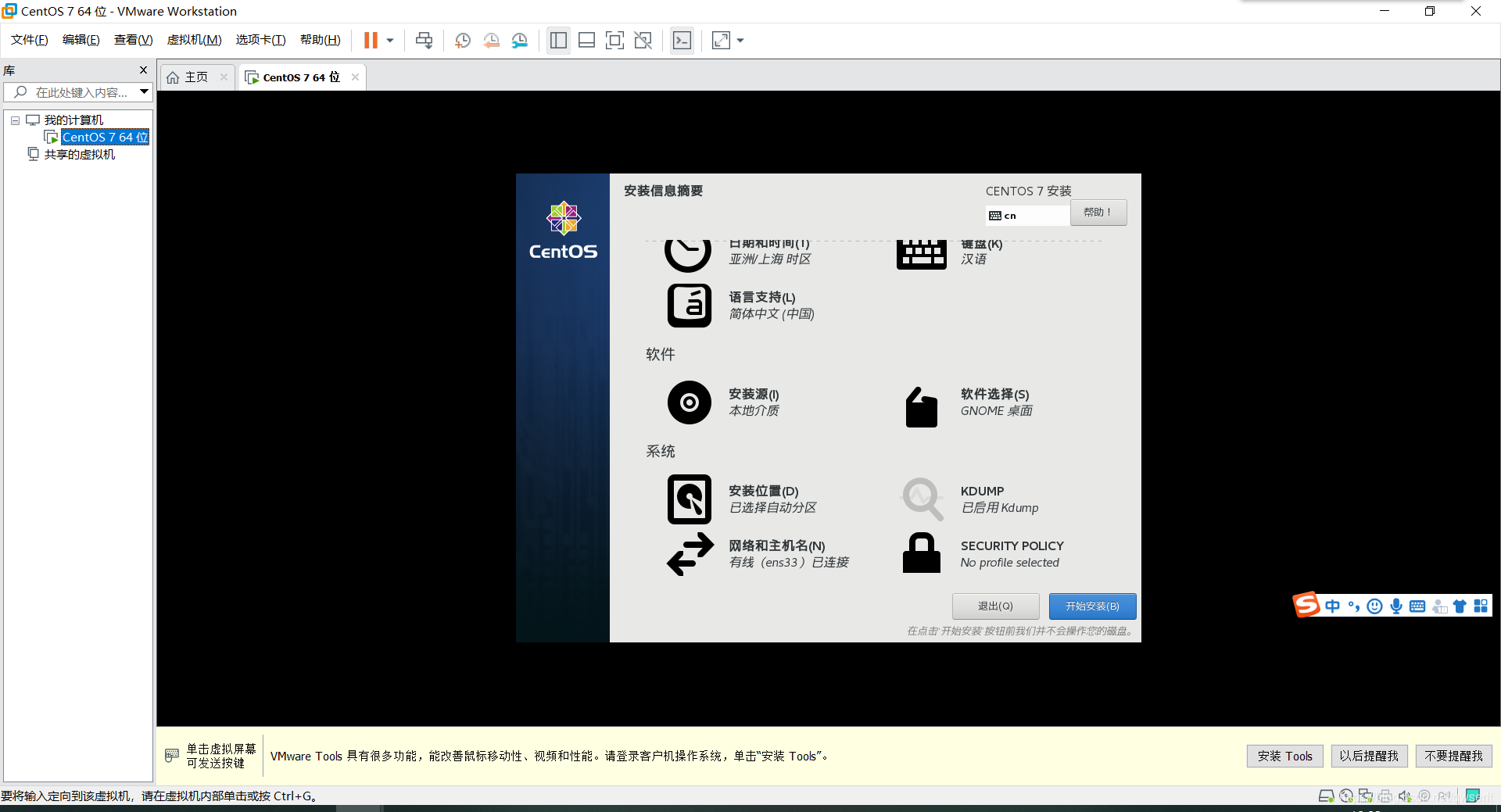
Task: Click the 不要提醒我 button
Action: (1453, 756)
